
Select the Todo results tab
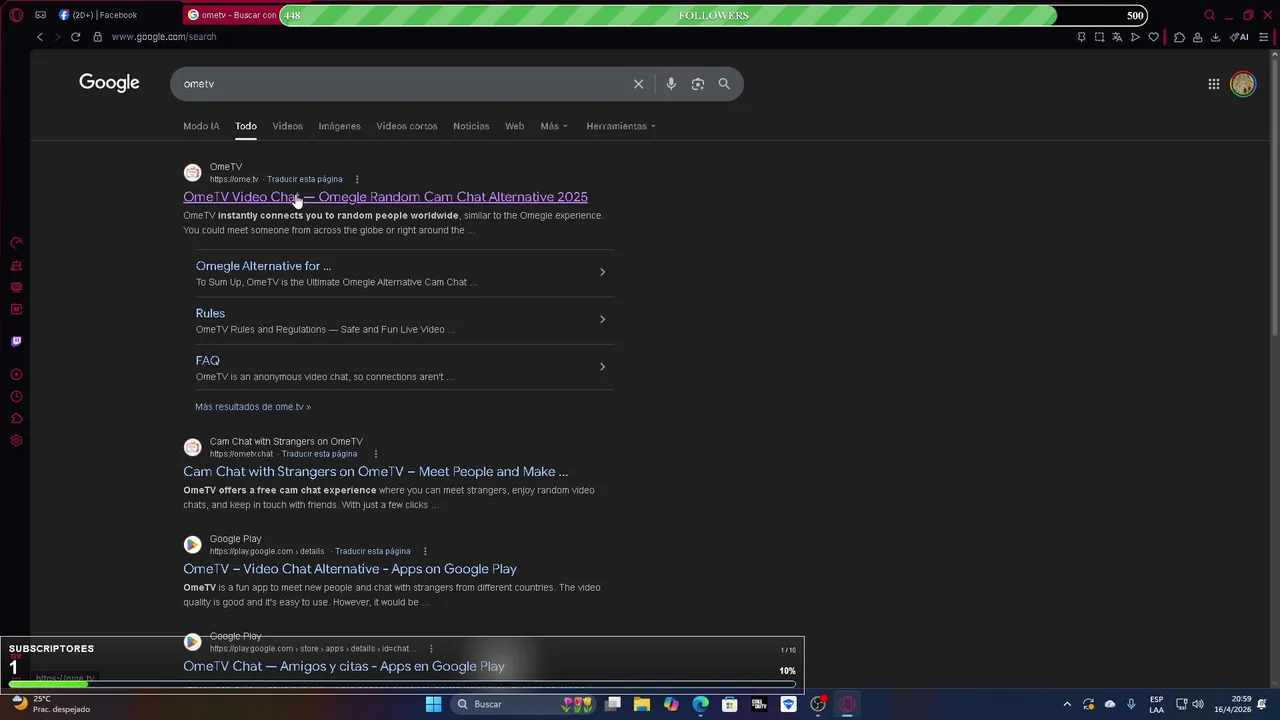pyautogui.click(x=246, y=126)
